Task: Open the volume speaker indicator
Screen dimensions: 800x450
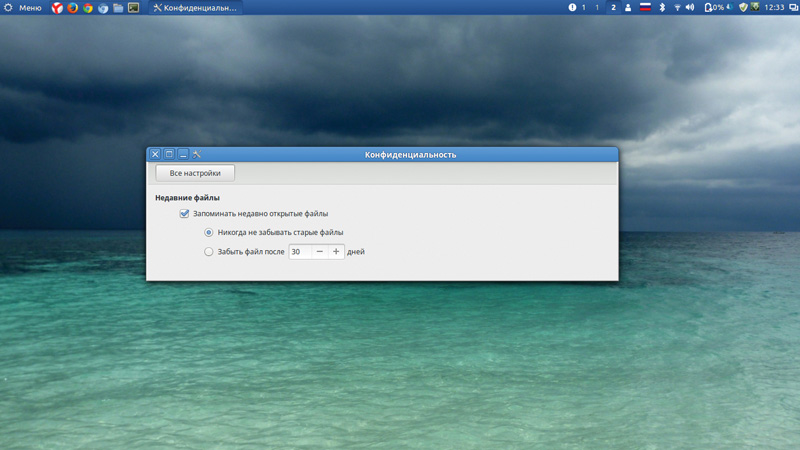Action: pos(690,8)
